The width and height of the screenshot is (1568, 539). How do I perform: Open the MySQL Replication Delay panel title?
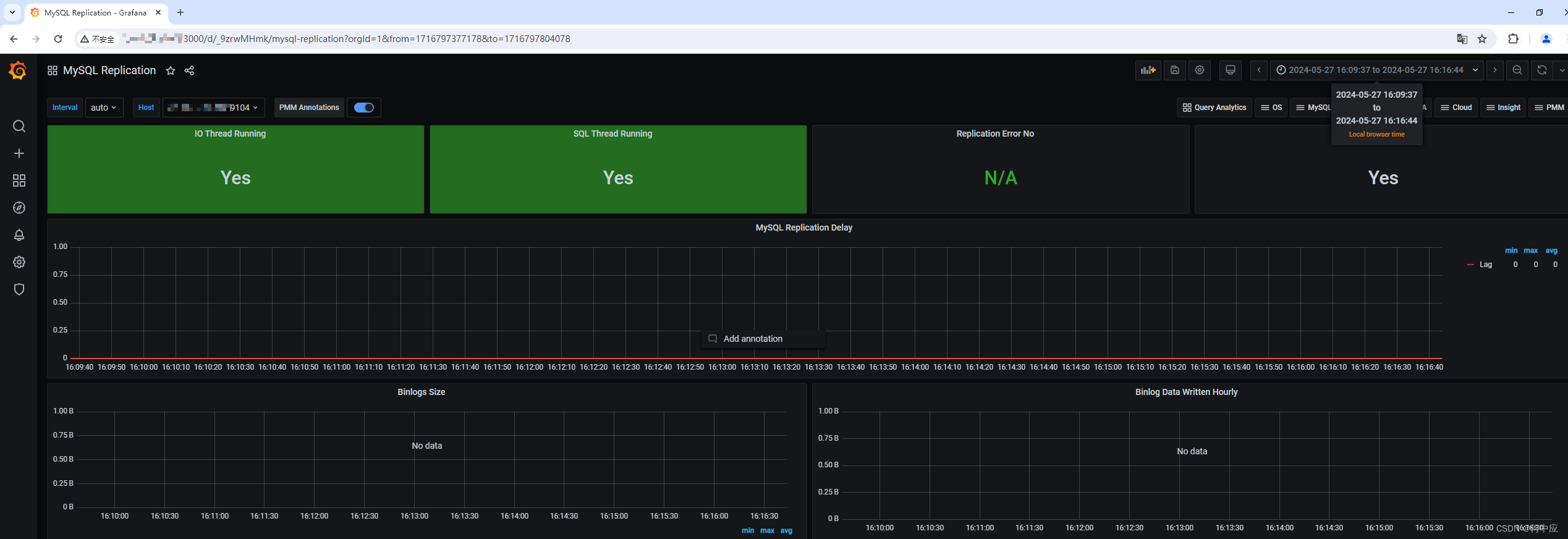pyautogui.click(x=804, y=227)
